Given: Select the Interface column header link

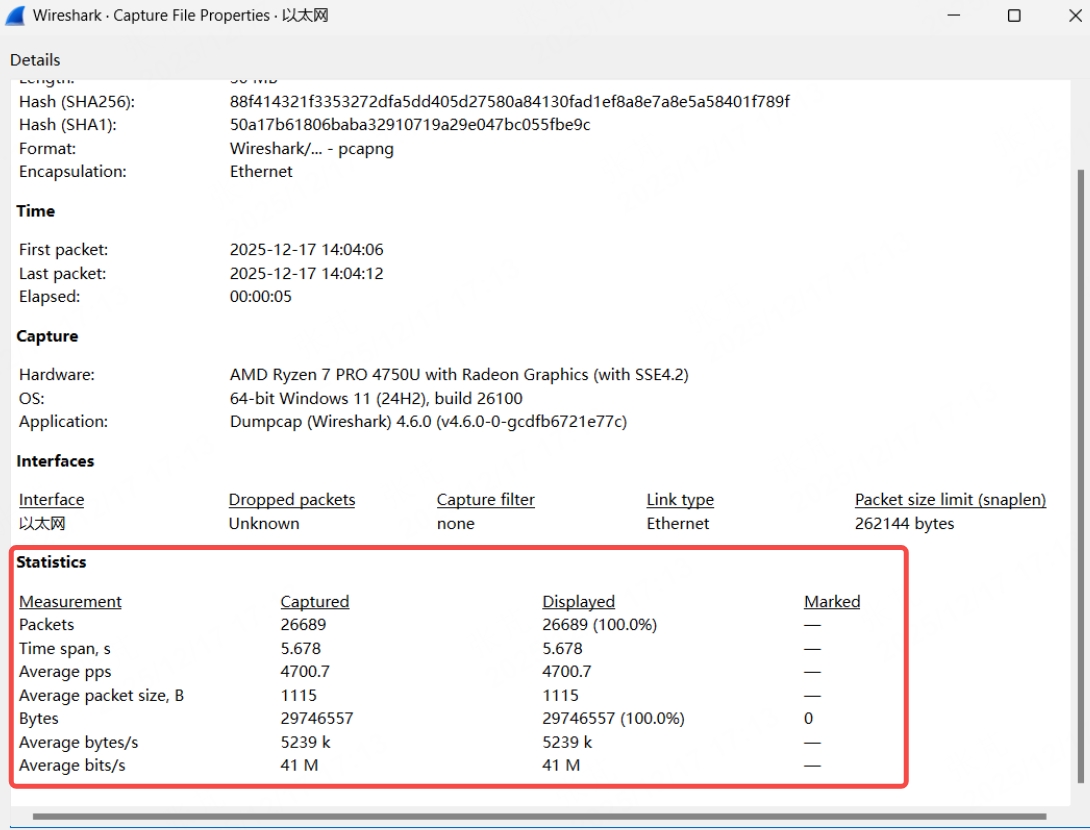Looking at the screenshot, I should 51,499.
